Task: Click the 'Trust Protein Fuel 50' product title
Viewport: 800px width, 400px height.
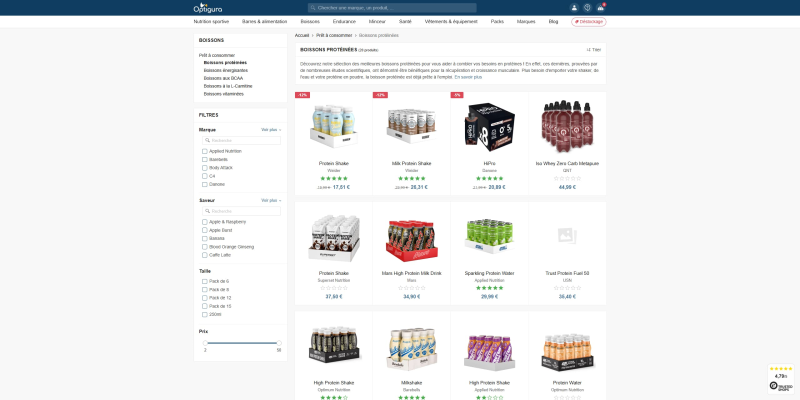Action: 567,273
